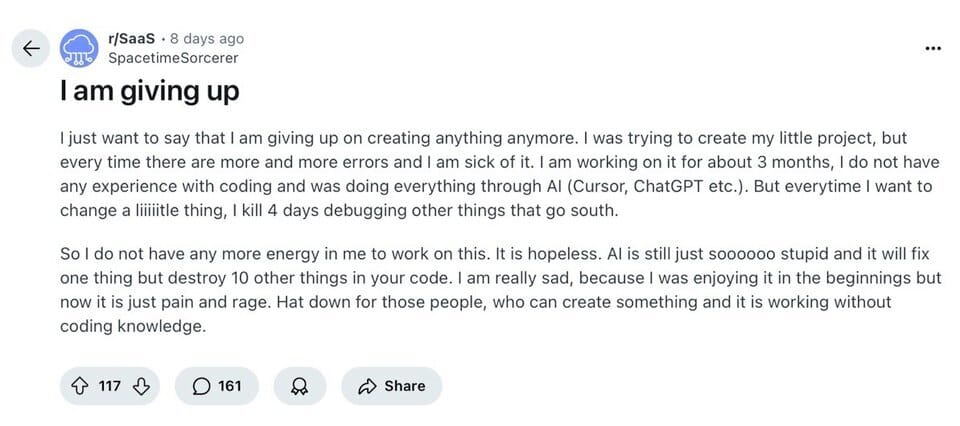Downvote the post with the down arrow
The height and width of the screenshot is (426, 960).
click(x=140, y=386)
